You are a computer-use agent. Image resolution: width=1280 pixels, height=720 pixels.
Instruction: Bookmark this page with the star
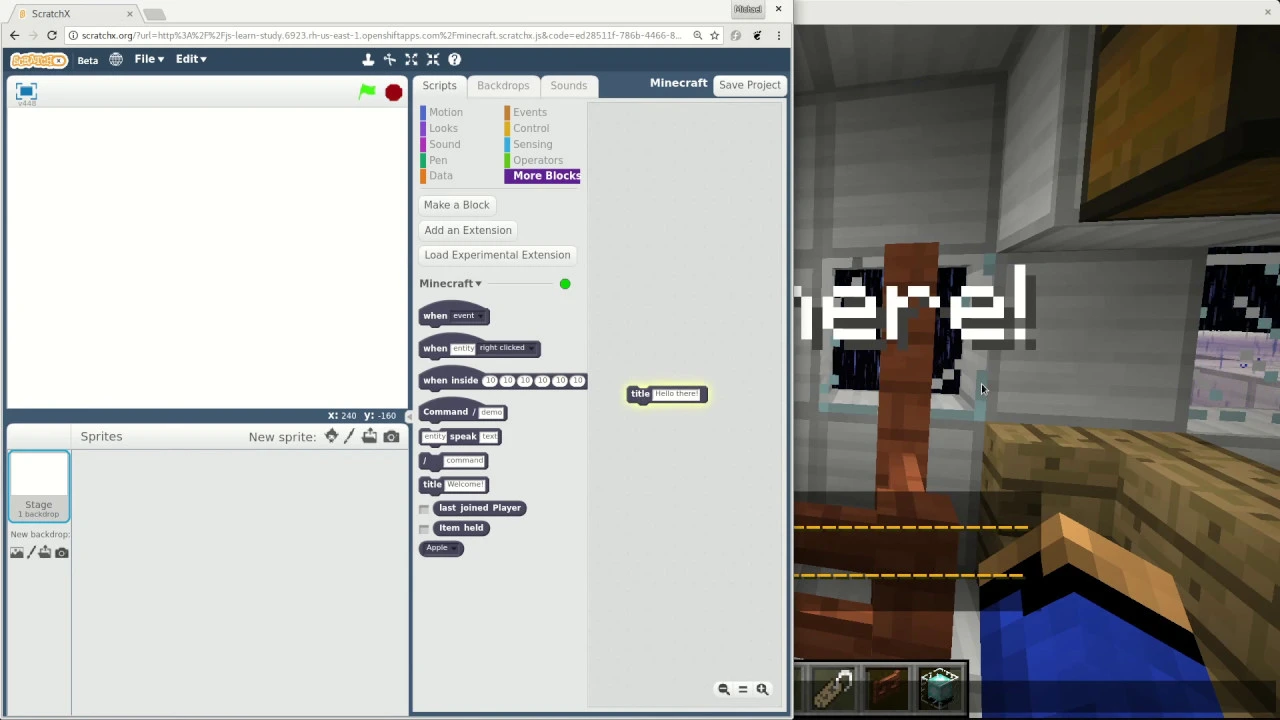coord(714,35)
